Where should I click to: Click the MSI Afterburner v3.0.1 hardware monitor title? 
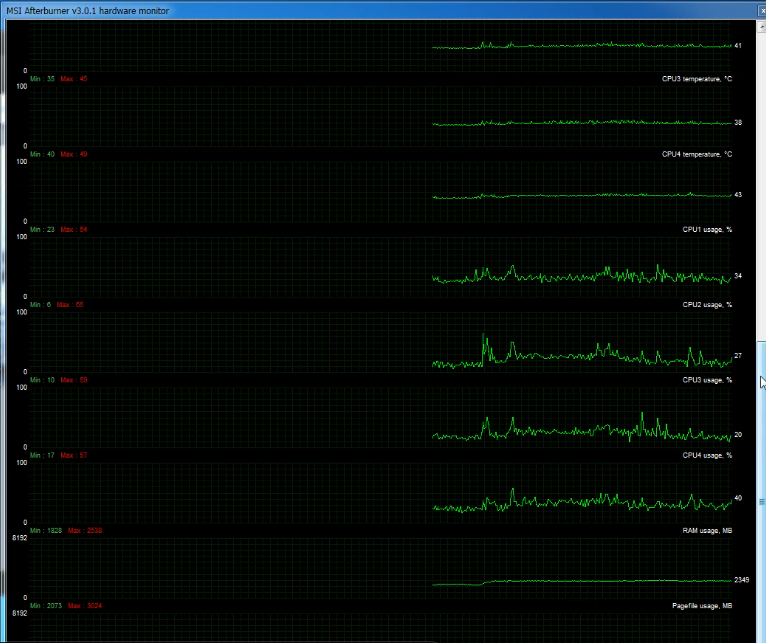(x=87, y=10)
